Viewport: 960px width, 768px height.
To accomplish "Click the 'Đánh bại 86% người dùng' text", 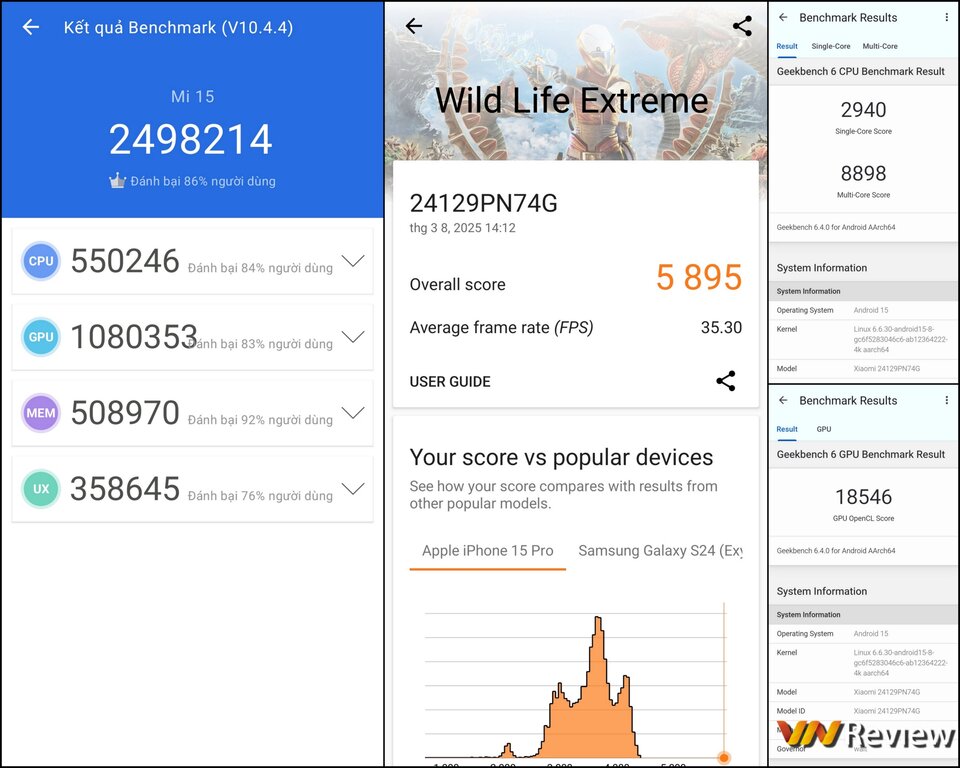I will (x=203, y=181).
